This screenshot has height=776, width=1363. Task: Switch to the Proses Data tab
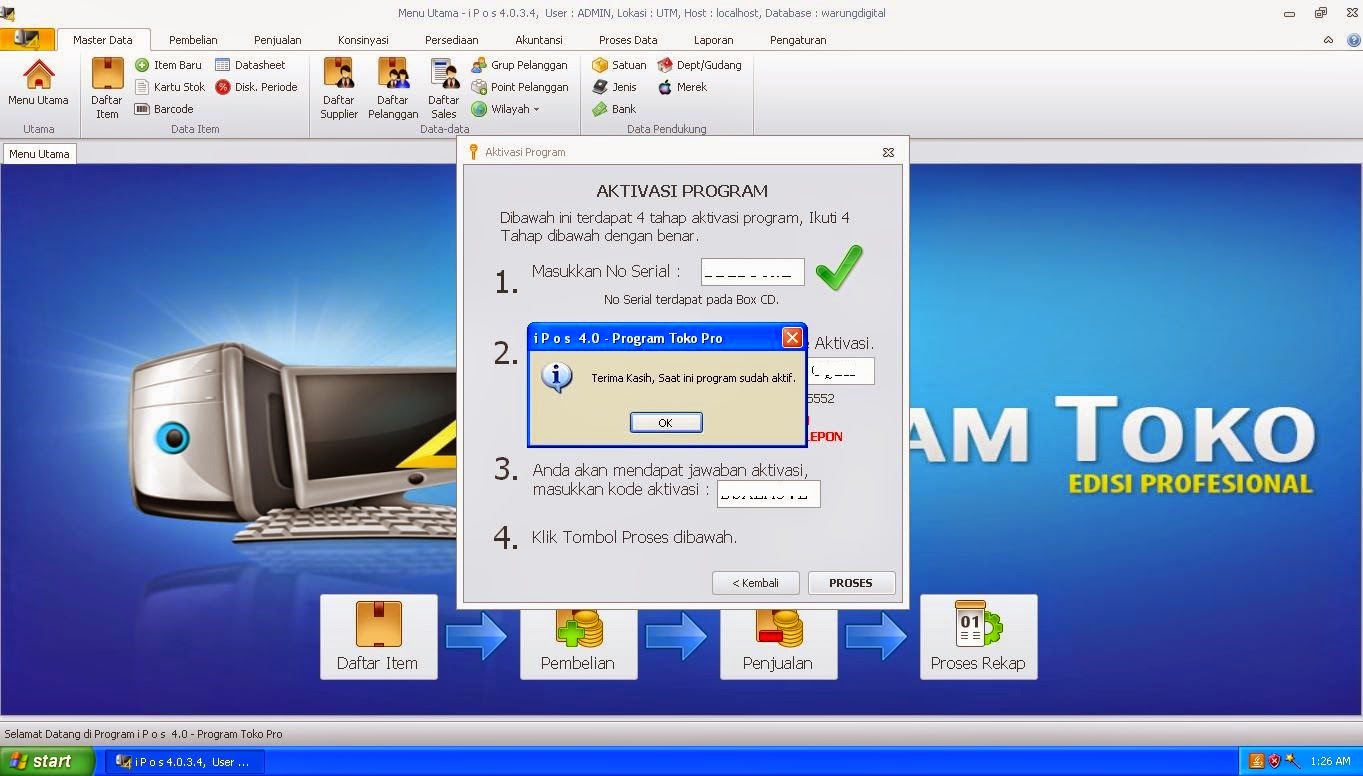tap(628, 40)
